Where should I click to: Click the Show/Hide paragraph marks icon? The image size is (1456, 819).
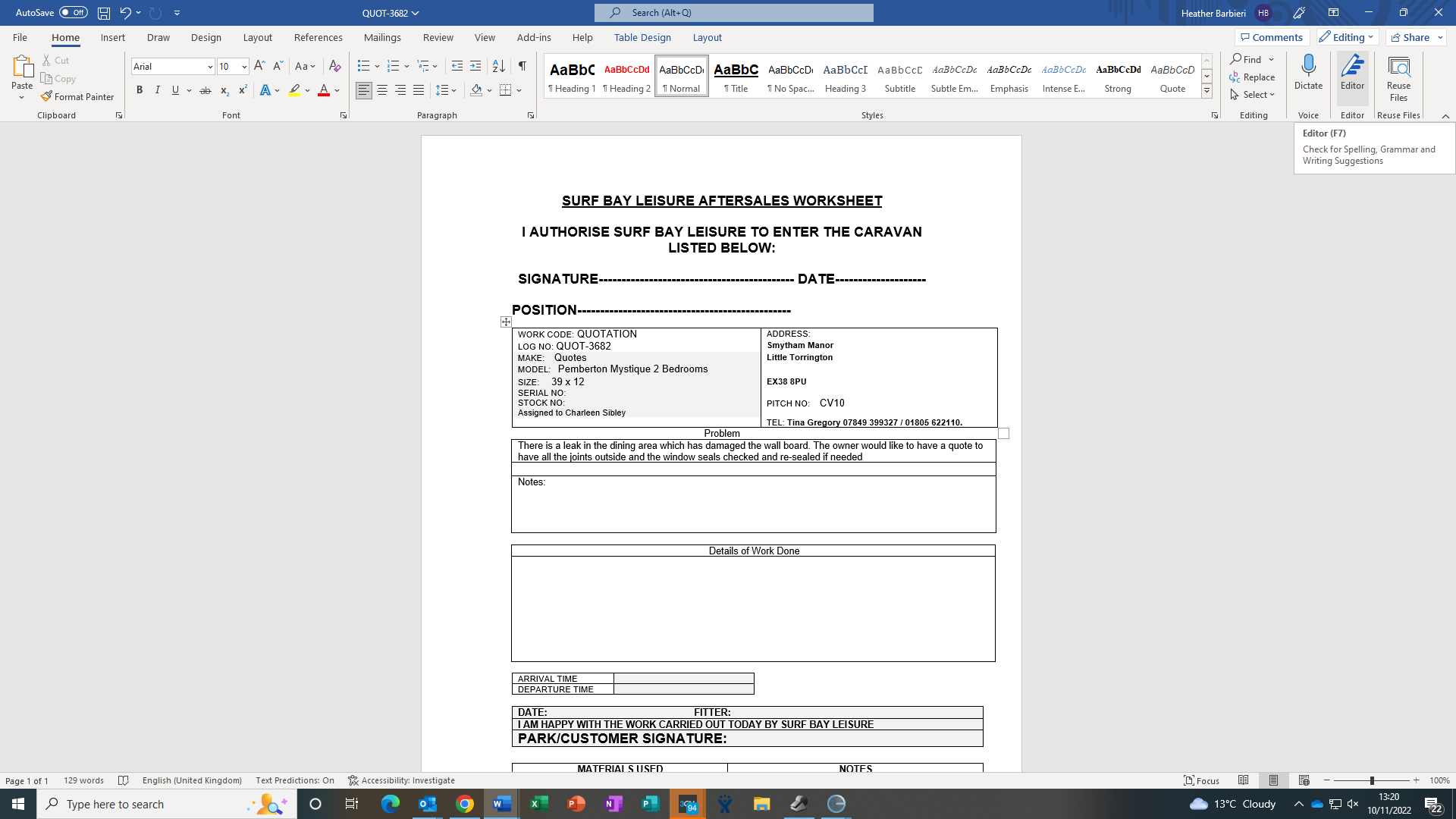click(522, 66)
